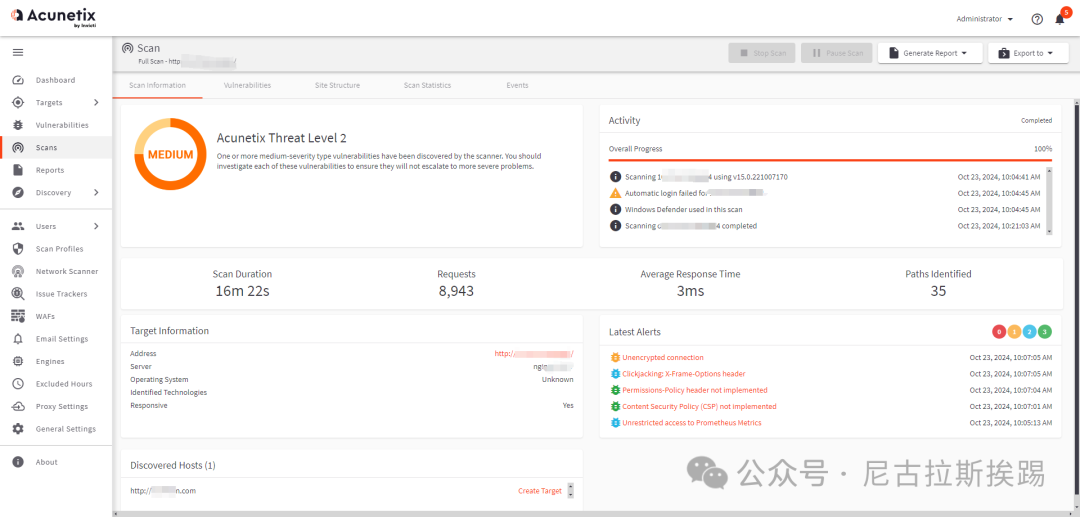Click the Users people icon

[x=19, y=226]
